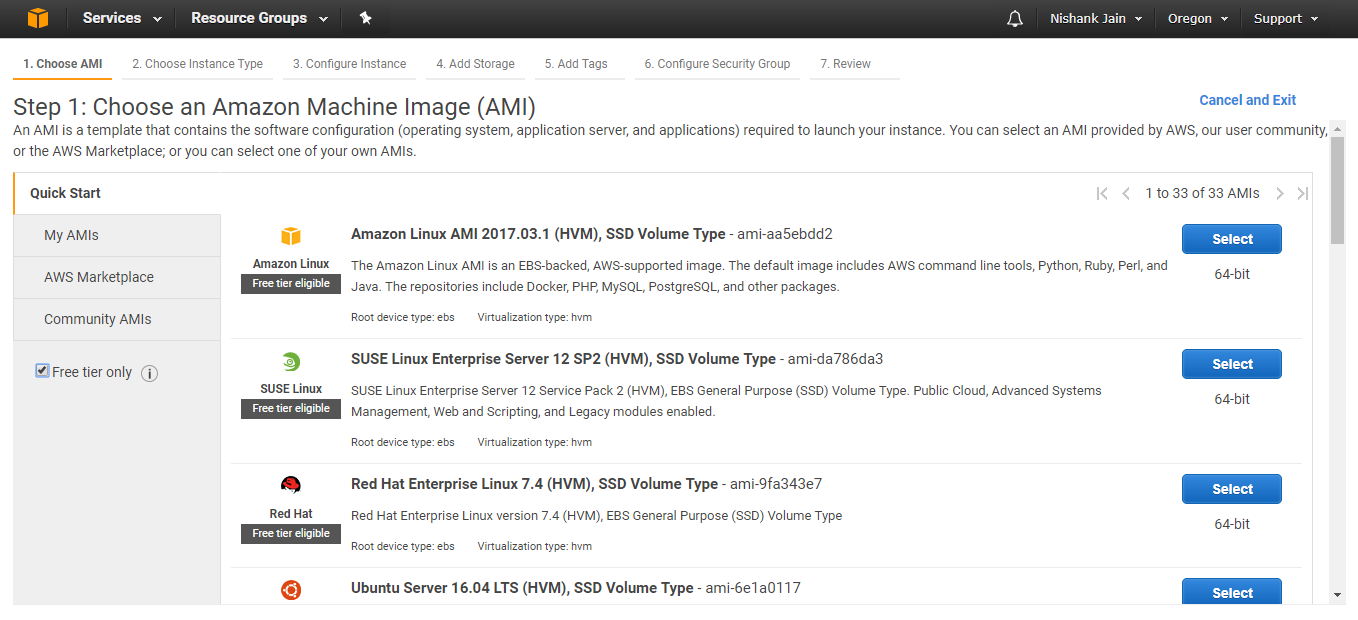The image size is (1358, 620).
Task: Click 64-bit label under SUSE Select
Action: click(1232, 399)
